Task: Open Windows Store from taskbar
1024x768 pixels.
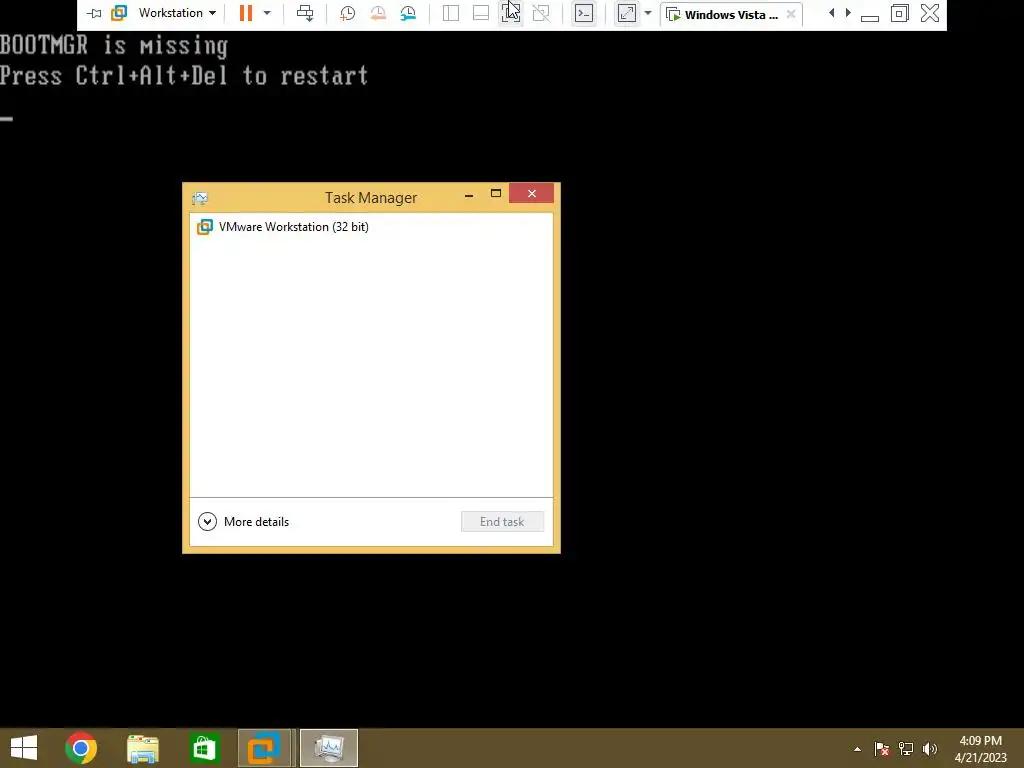Action: (203, 748)
